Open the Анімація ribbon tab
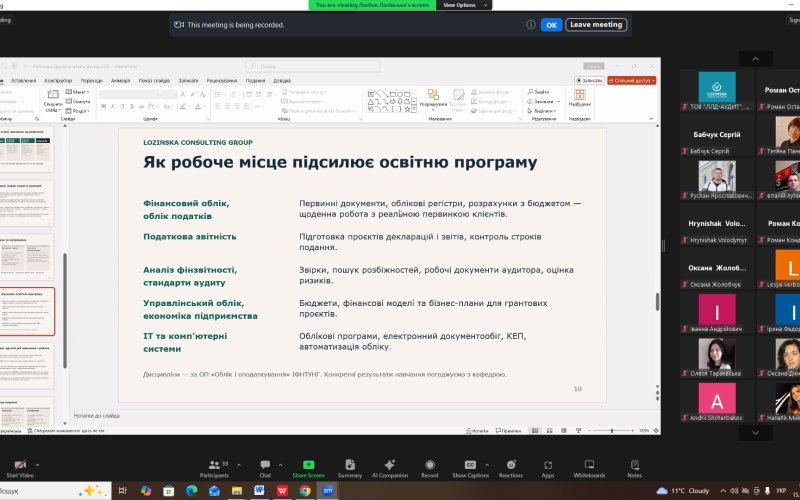The image size is (800, 500). [x=120, y=81]
